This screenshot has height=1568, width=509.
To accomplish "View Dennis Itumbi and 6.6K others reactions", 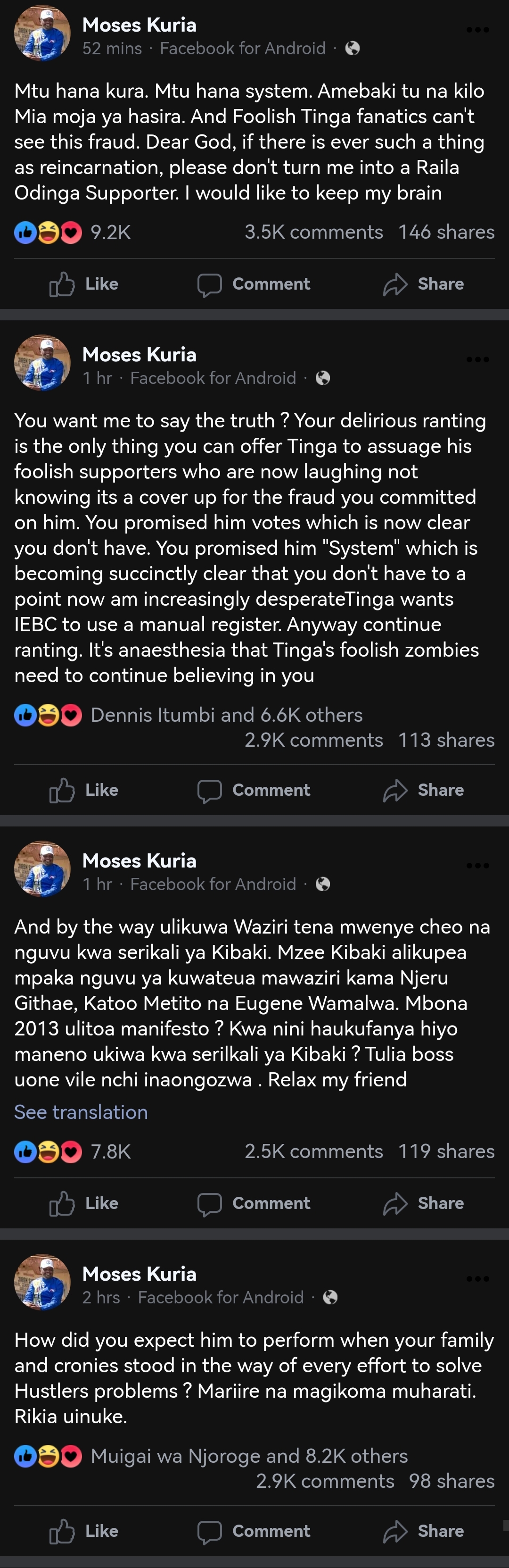I will click(x=226, y=715).
